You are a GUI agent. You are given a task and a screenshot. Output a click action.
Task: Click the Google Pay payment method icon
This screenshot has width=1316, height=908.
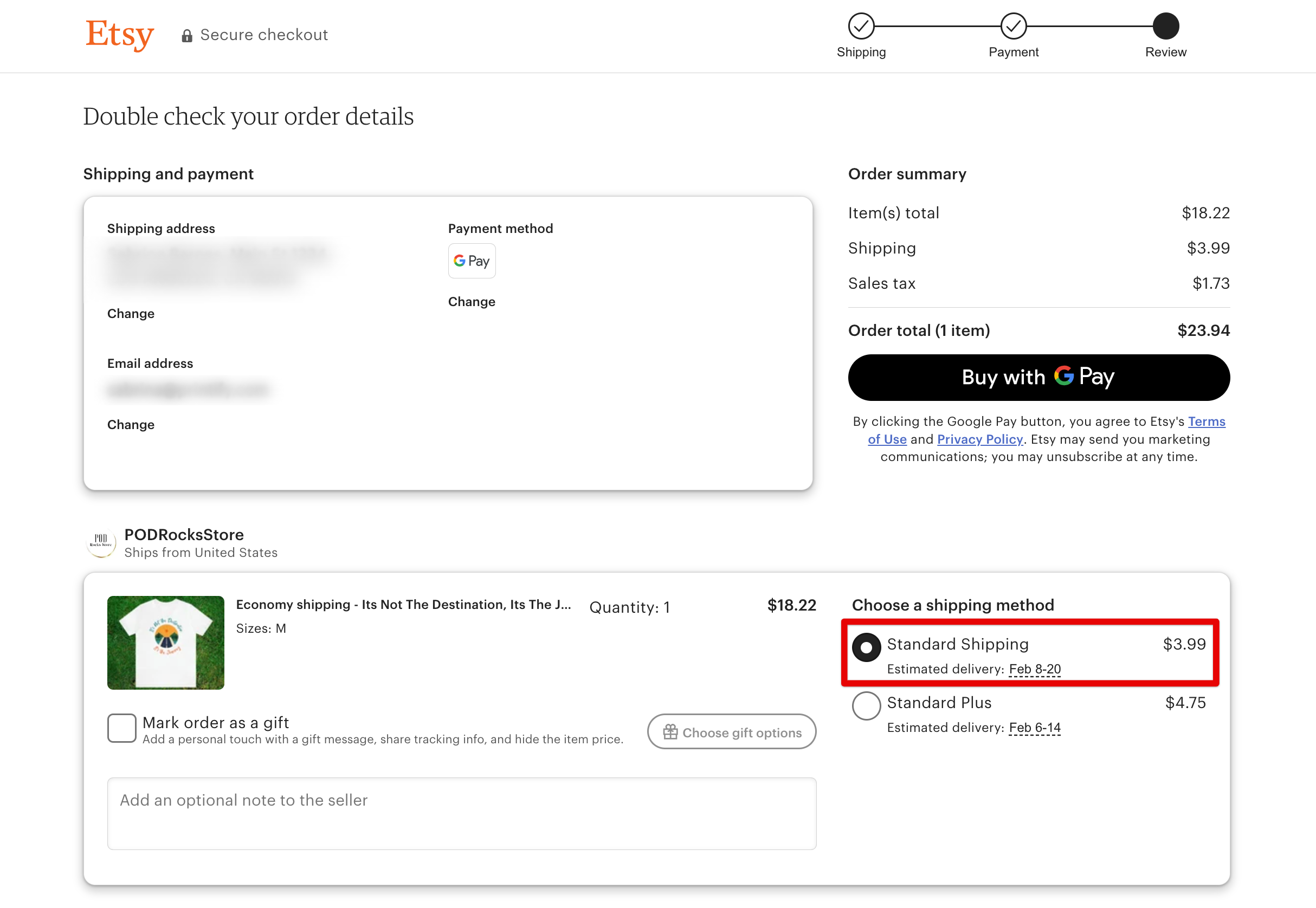click(472, 261)
